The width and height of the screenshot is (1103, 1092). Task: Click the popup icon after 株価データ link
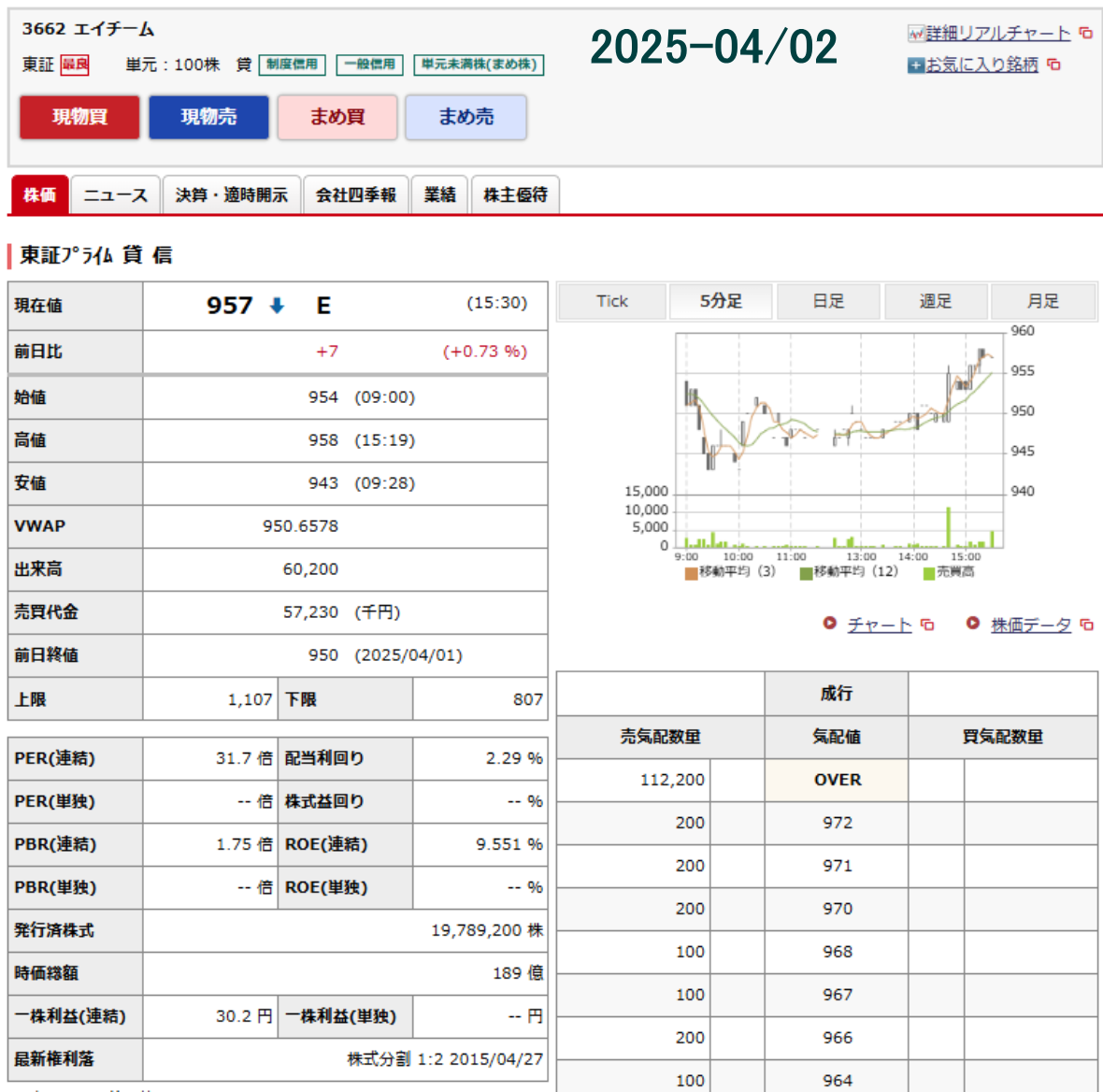click(1087, 625)
